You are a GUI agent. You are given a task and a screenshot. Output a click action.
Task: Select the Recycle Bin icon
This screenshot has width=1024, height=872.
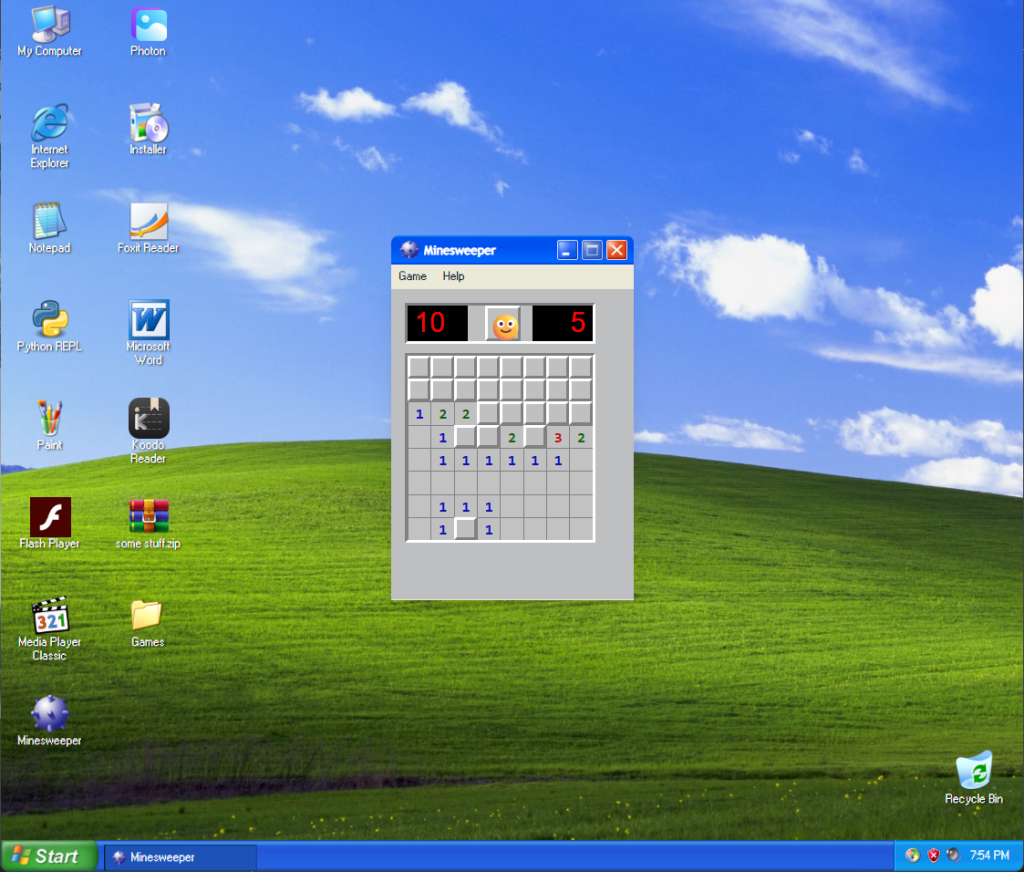click(974, 778)
